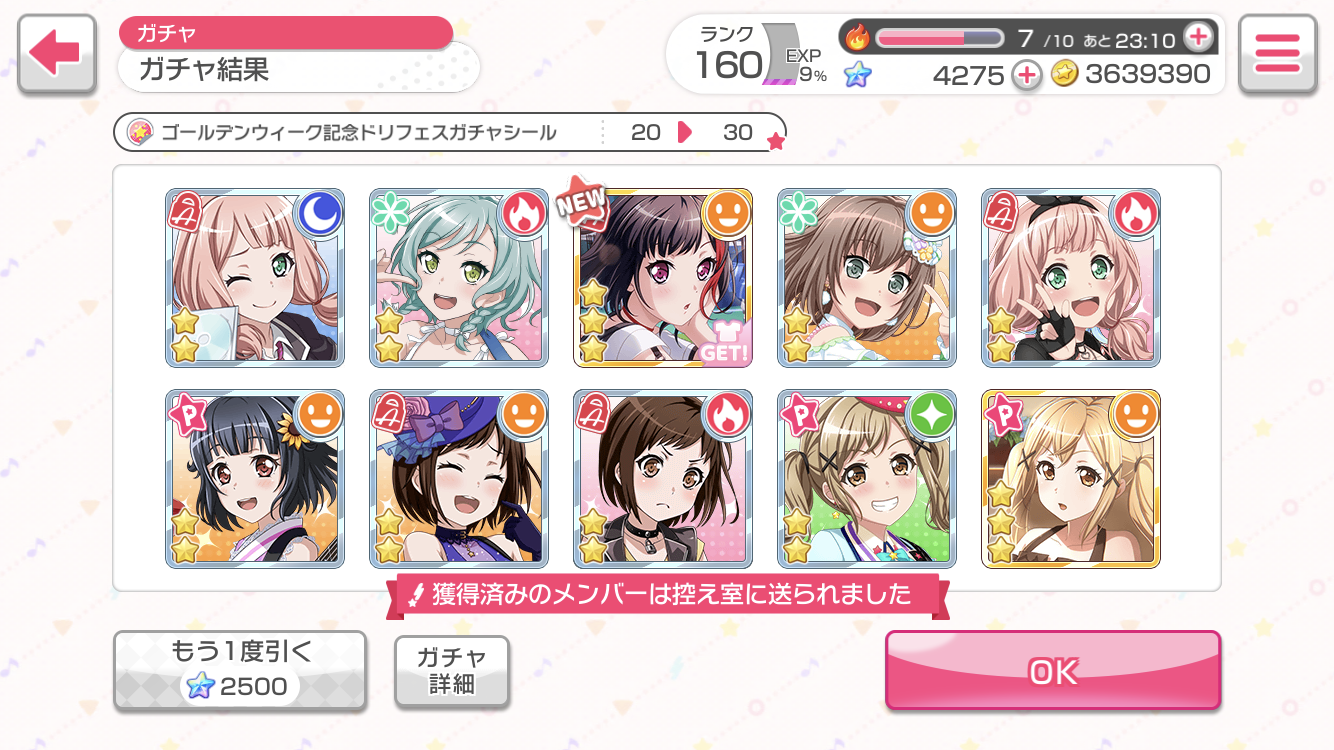The width and height of the screenshot is (1334, 750).
Task: Select the twin-tail card with green attribute
Action: 866,478
